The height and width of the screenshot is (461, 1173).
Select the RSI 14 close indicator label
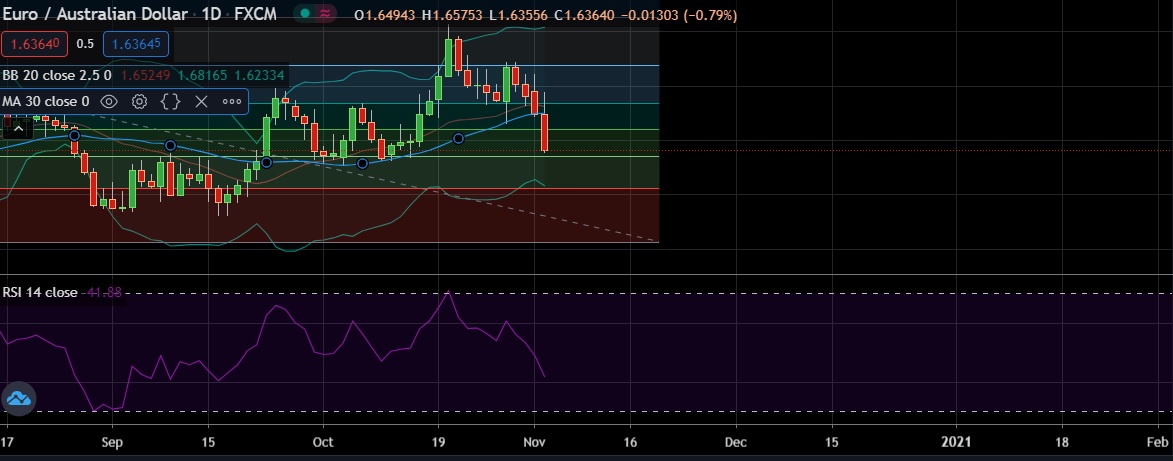pos(40,292)
